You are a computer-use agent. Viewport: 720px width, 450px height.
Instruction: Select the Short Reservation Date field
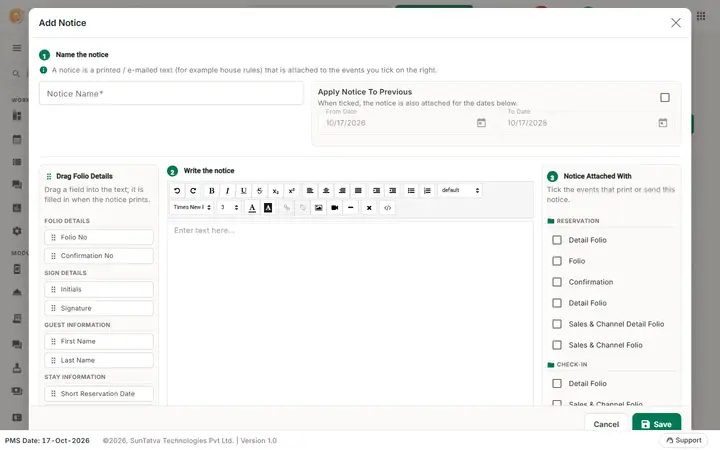(x=99, y=394)
